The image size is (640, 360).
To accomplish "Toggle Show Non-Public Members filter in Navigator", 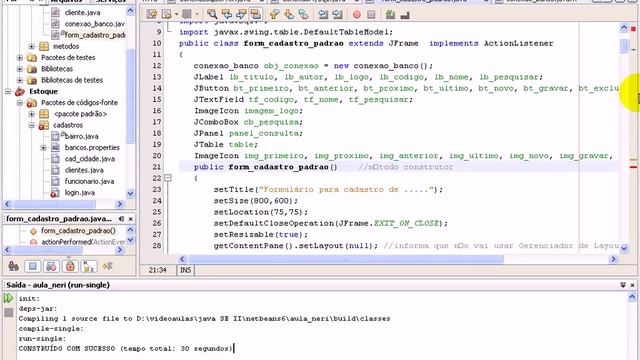I will point(70,266).
